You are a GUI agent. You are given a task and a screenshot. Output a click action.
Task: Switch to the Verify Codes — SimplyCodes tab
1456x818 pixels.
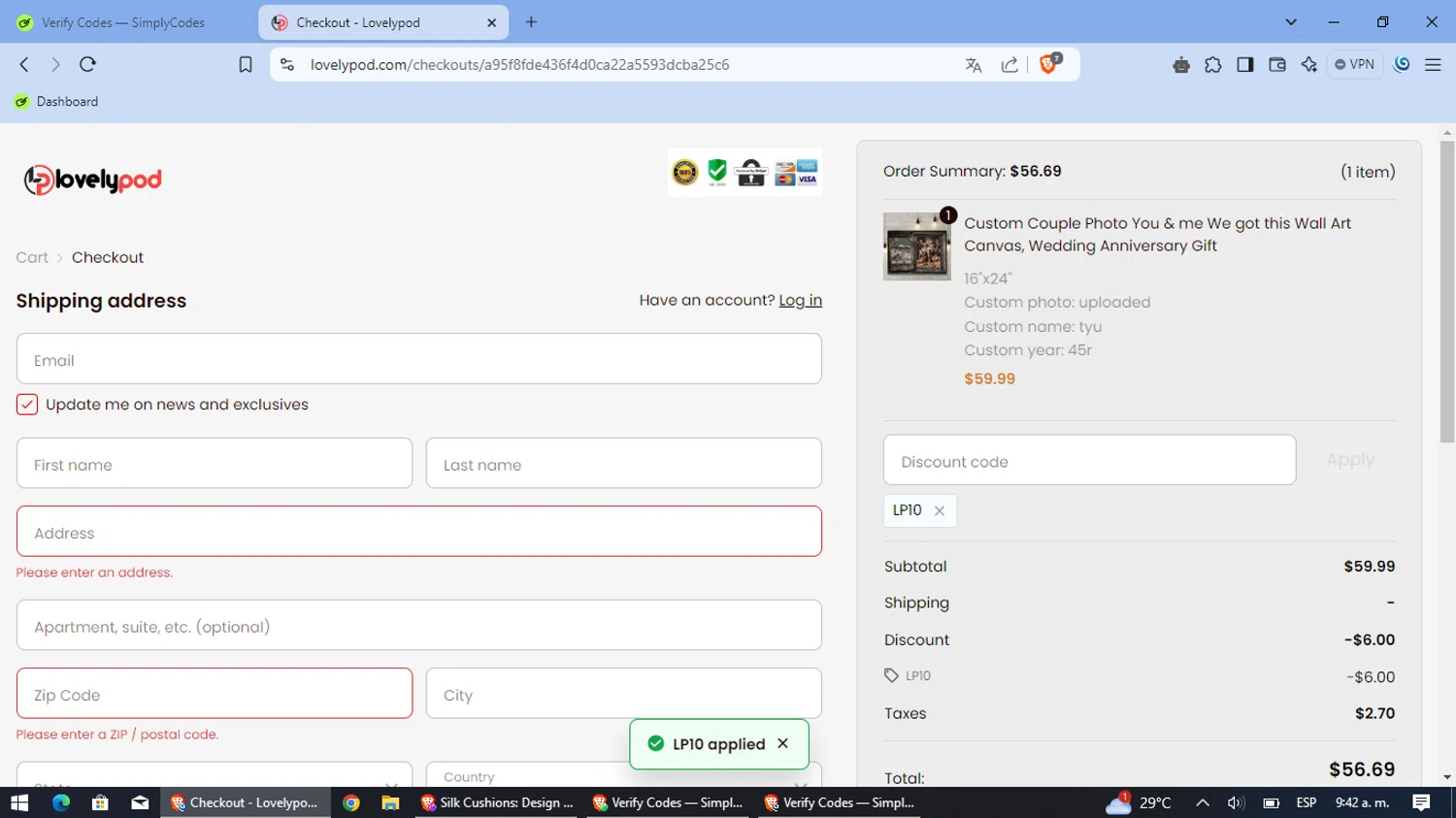click(x=123, y=22)
